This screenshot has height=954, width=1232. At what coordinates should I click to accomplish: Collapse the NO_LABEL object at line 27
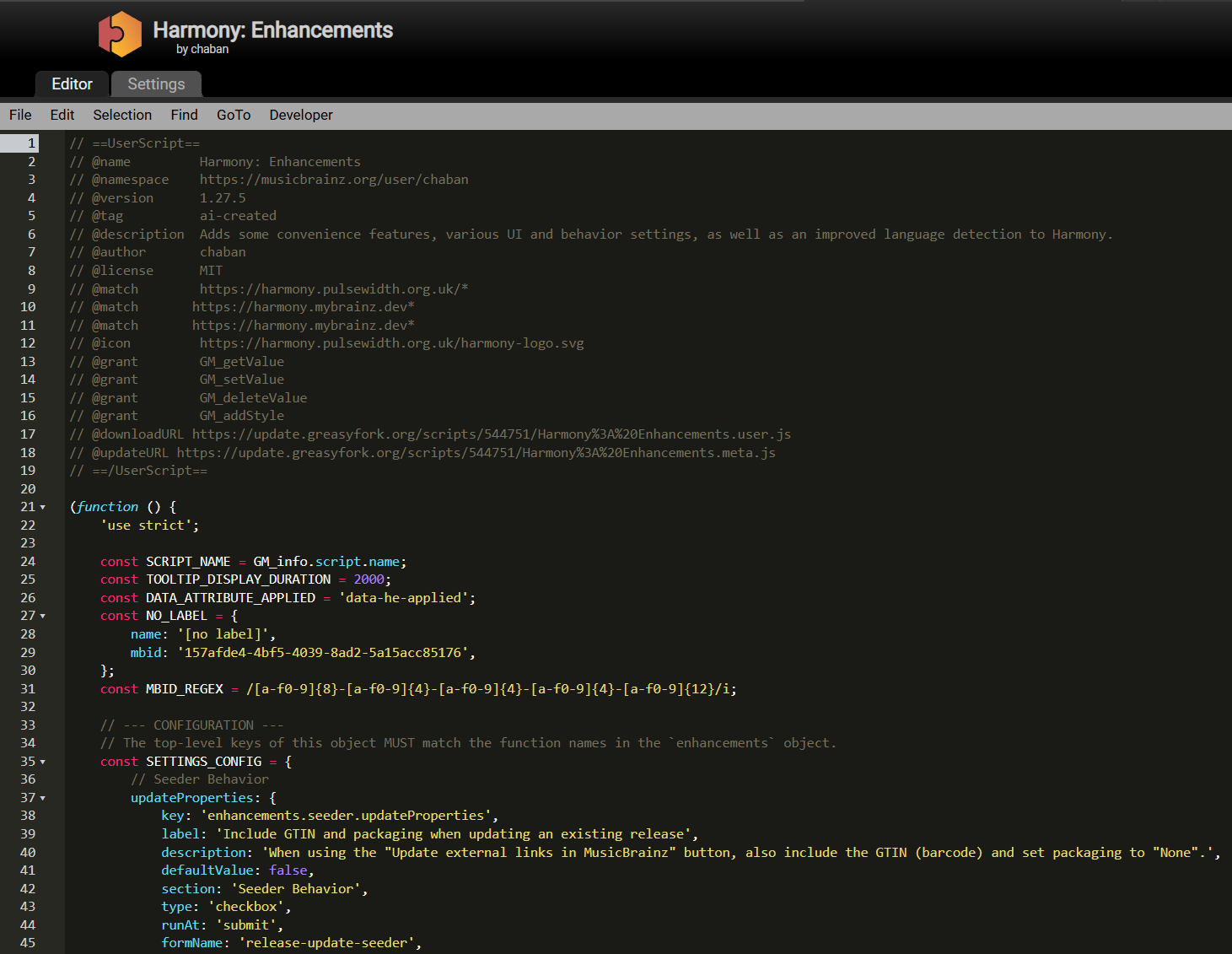[x=43, y=616]
